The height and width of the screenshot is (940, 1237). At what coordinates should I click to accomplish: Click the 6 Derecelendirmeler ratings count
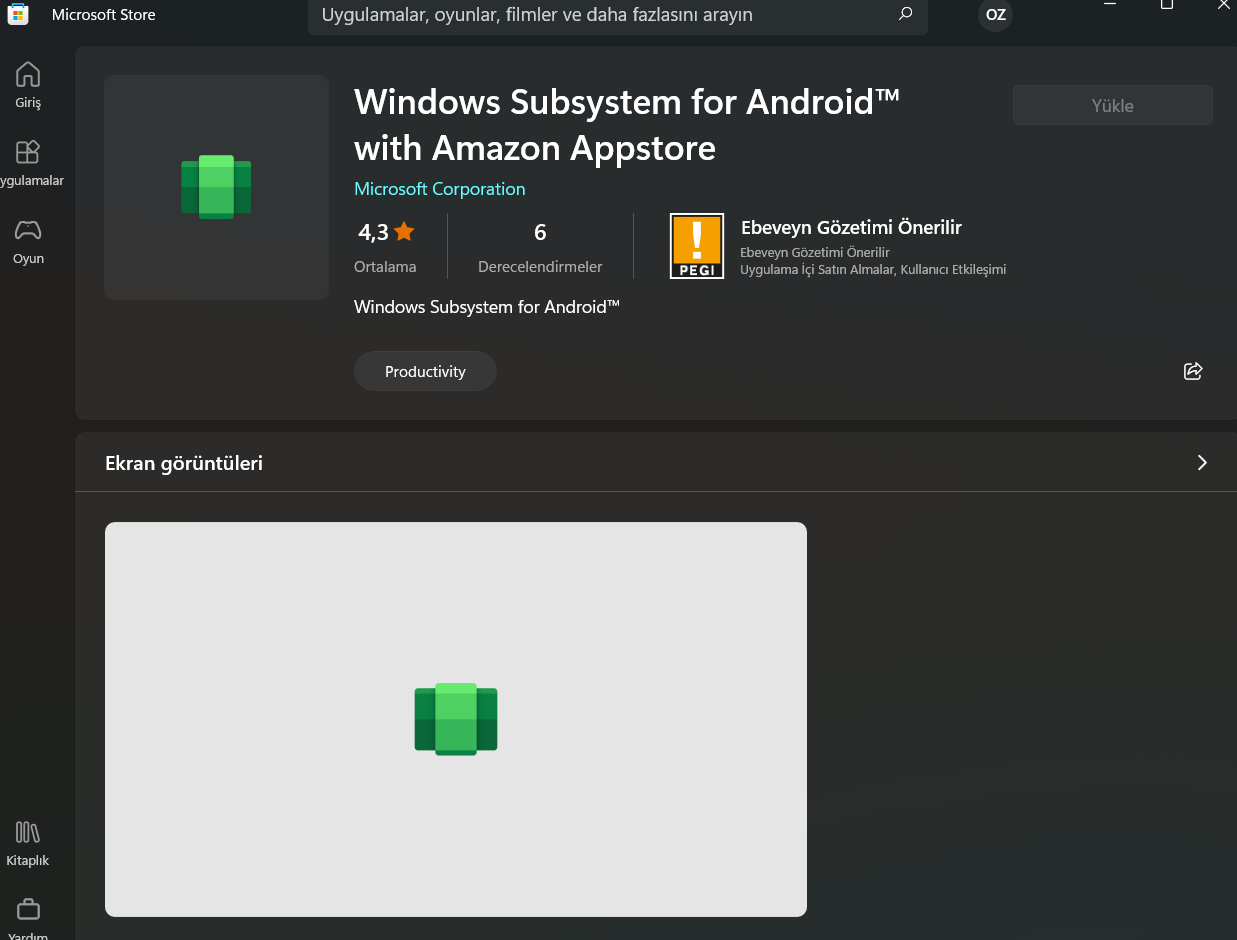tap(540, 247)
